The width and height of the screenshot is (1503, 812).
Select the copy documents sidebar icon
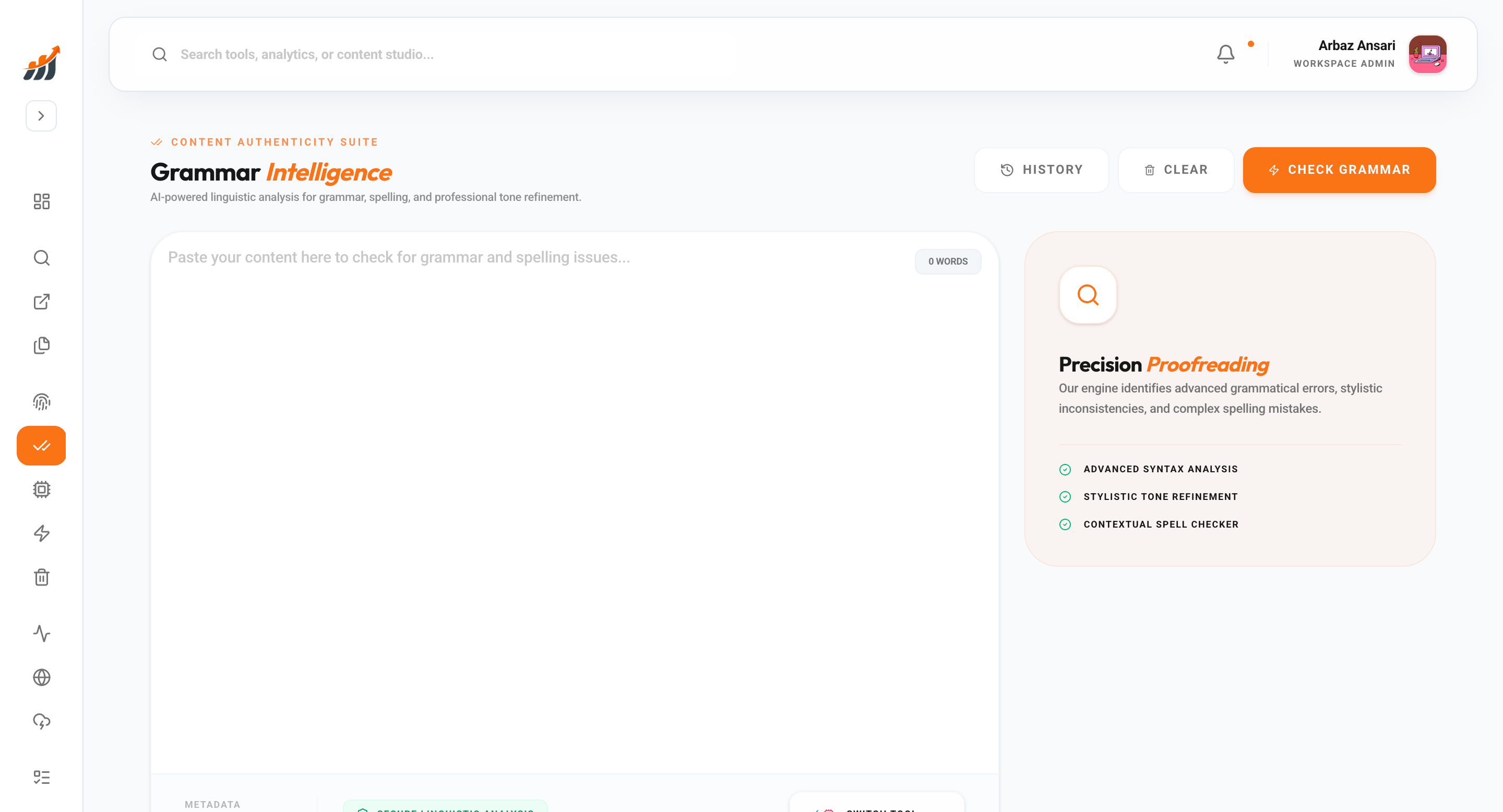tap(41, 345)
